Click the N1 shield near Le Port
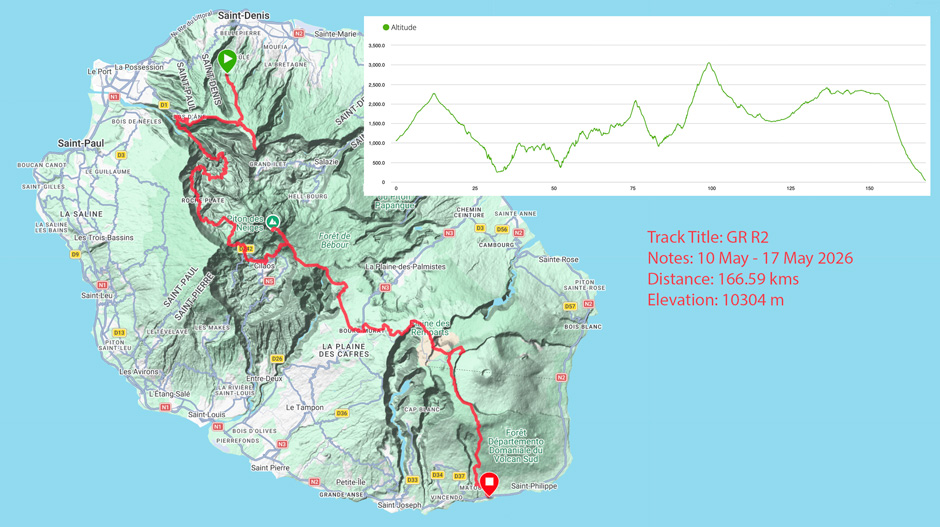Screen dimensions: 940x527 [114, 97]
